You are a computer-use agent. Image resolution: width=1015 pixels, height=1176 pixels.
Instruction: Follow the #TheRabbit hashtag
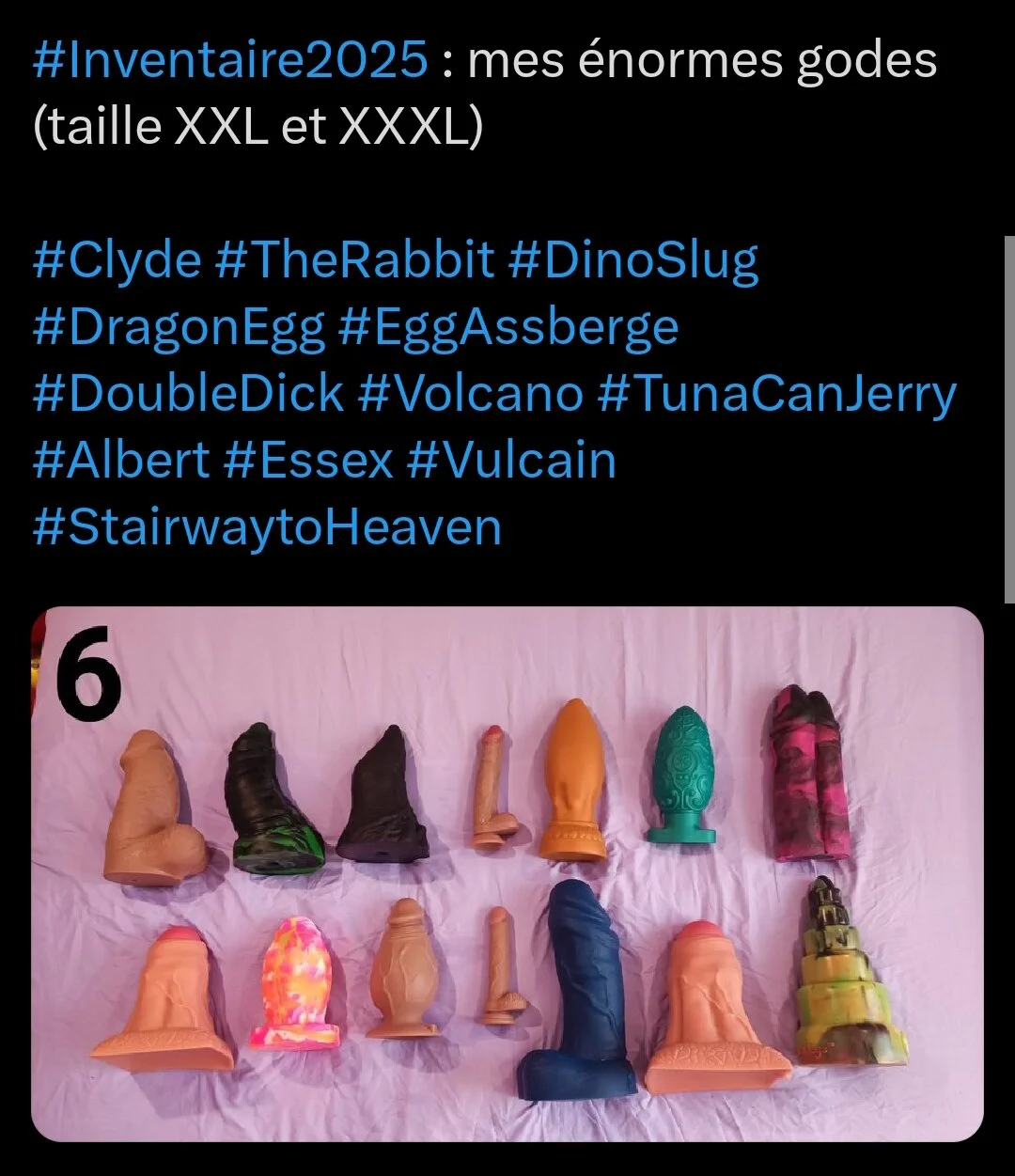pyautogui.click(x=354, y=260)
